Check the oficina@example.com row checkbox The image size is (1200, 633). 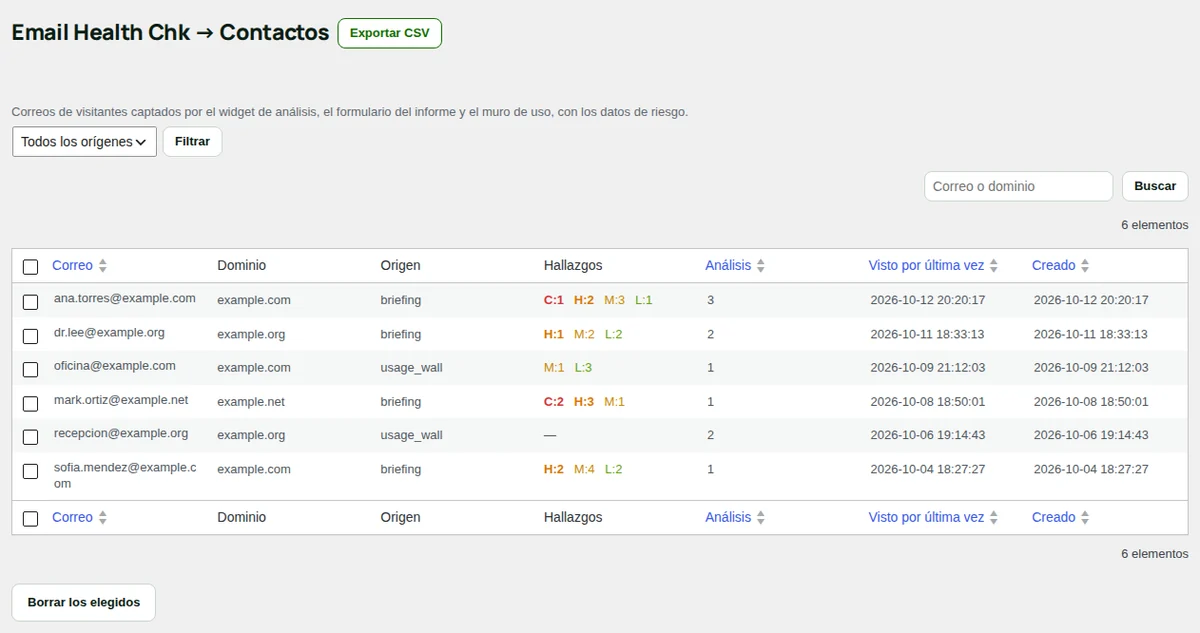[31, 370]
